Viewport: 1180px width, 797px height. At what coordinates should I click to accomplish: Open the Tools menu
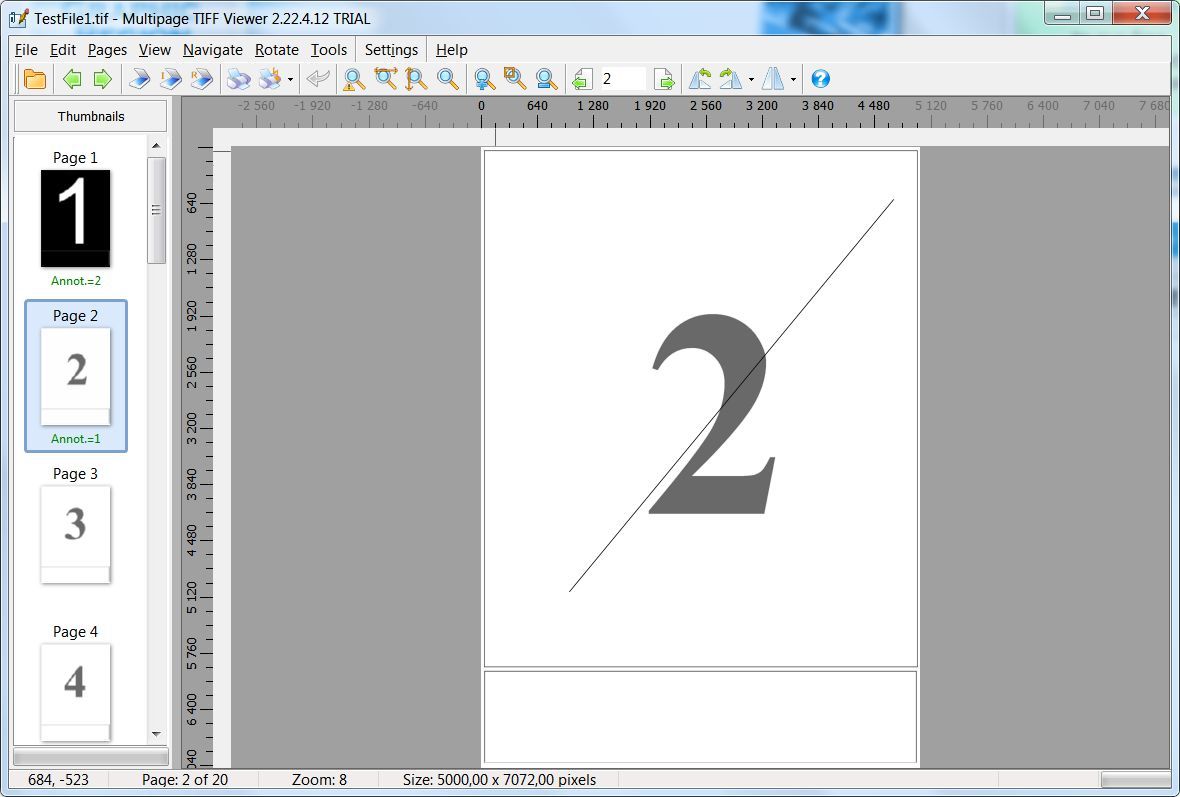coord(329,50)
